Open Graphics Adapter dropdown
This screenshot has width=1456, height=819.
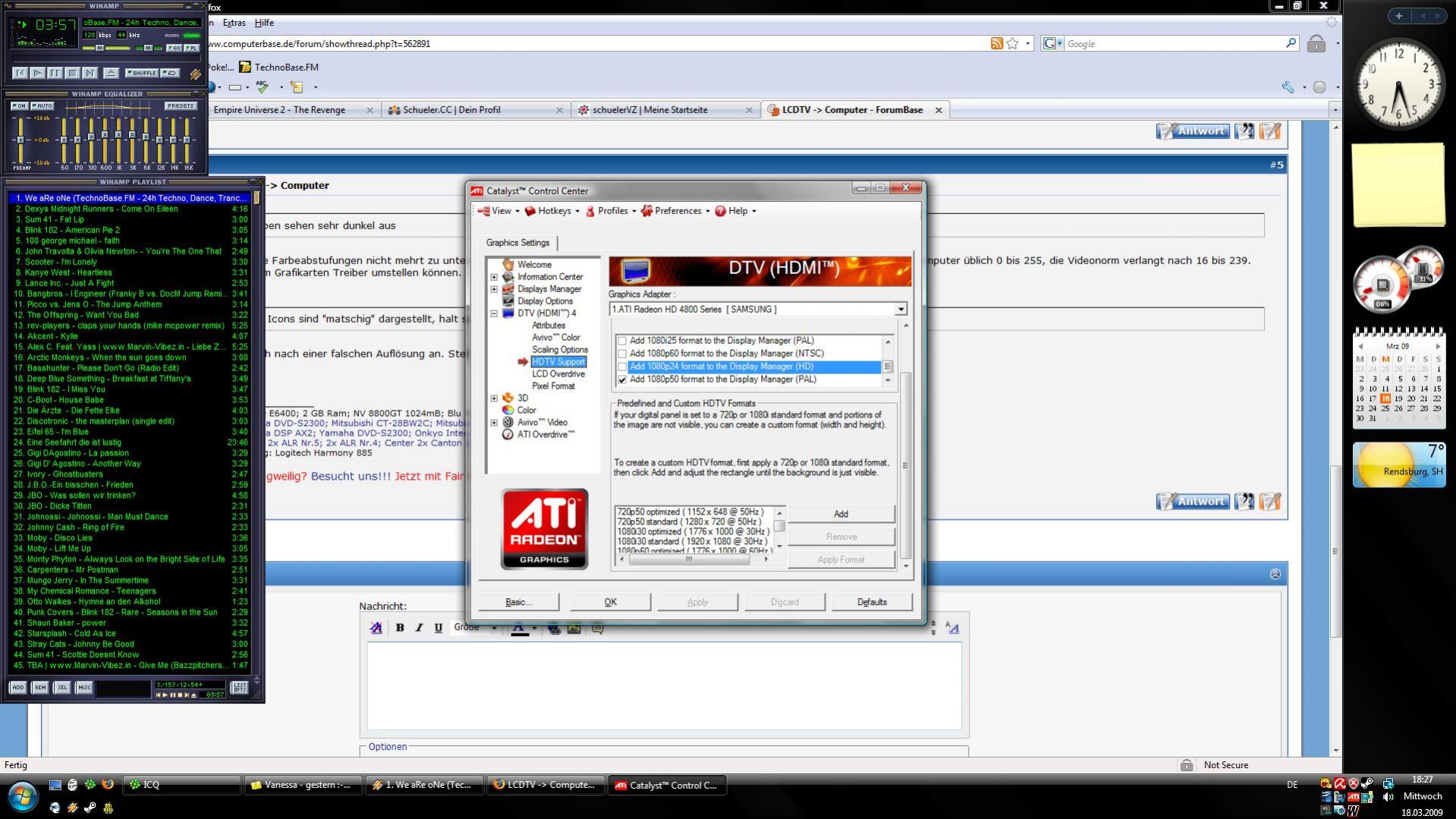pyautogui.click(x=901, y=310)
